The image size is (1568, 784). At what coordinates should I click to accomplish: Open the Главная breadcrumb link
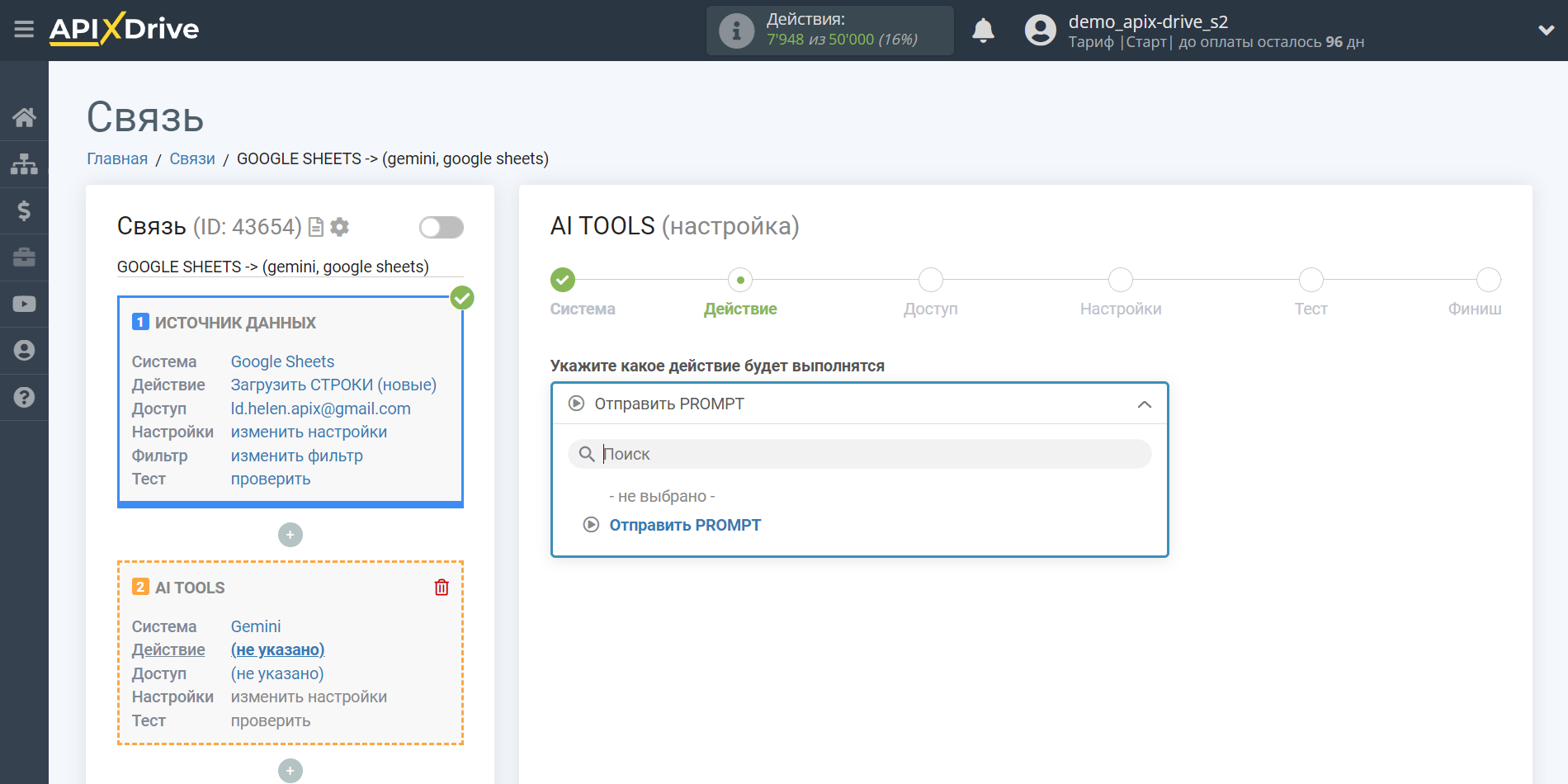[117, 158]
